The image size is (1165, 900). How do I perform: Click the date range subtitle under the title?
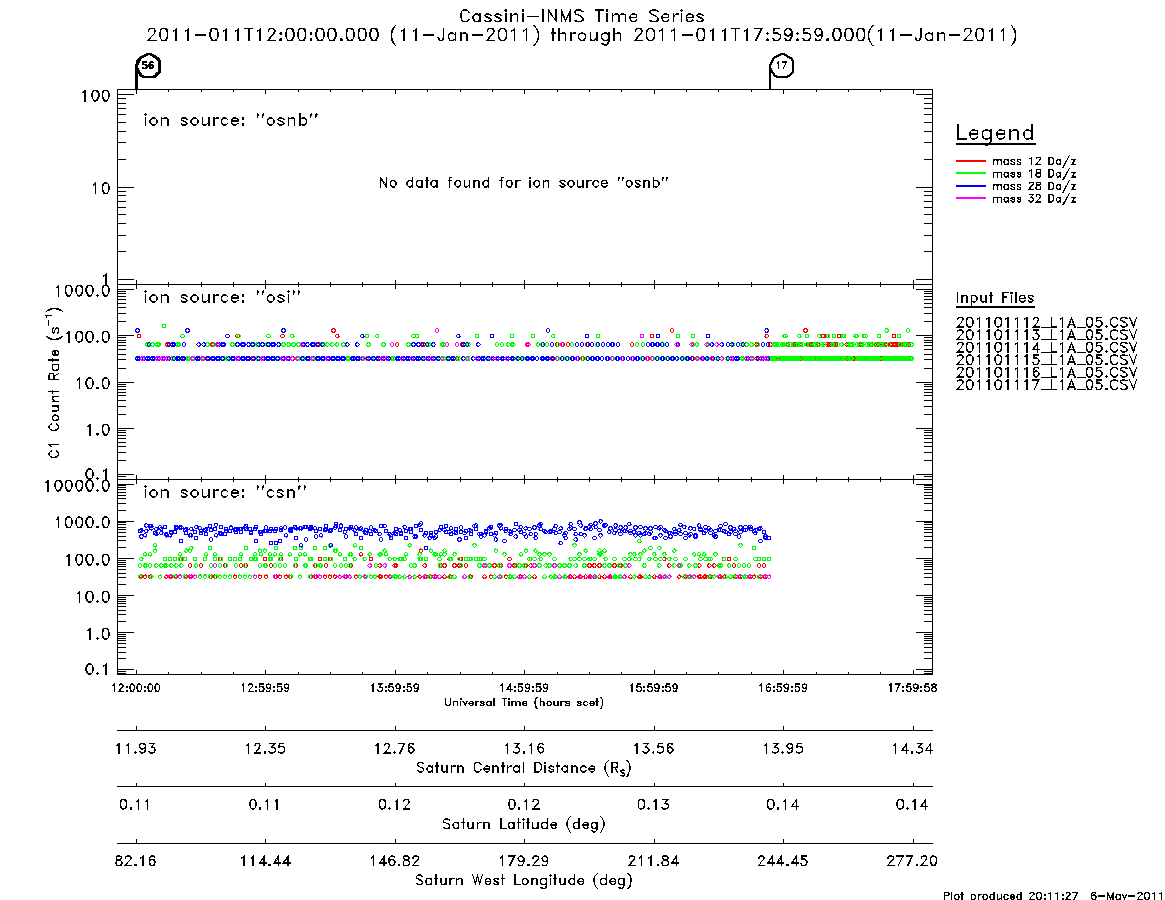tap(582, 35)
